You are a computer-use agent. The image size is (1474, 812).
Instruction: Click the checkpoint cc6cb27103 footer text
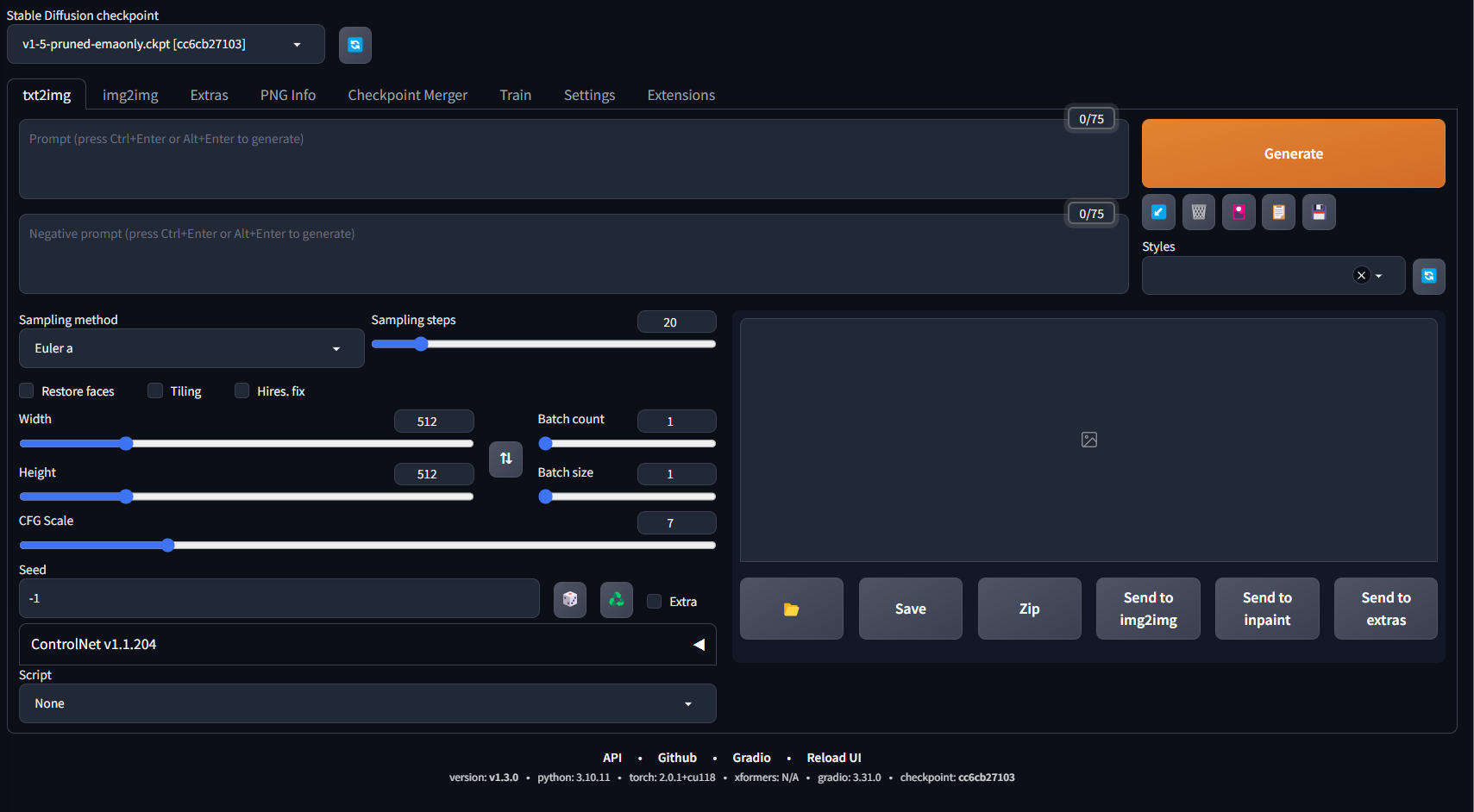tap(957, 778)
